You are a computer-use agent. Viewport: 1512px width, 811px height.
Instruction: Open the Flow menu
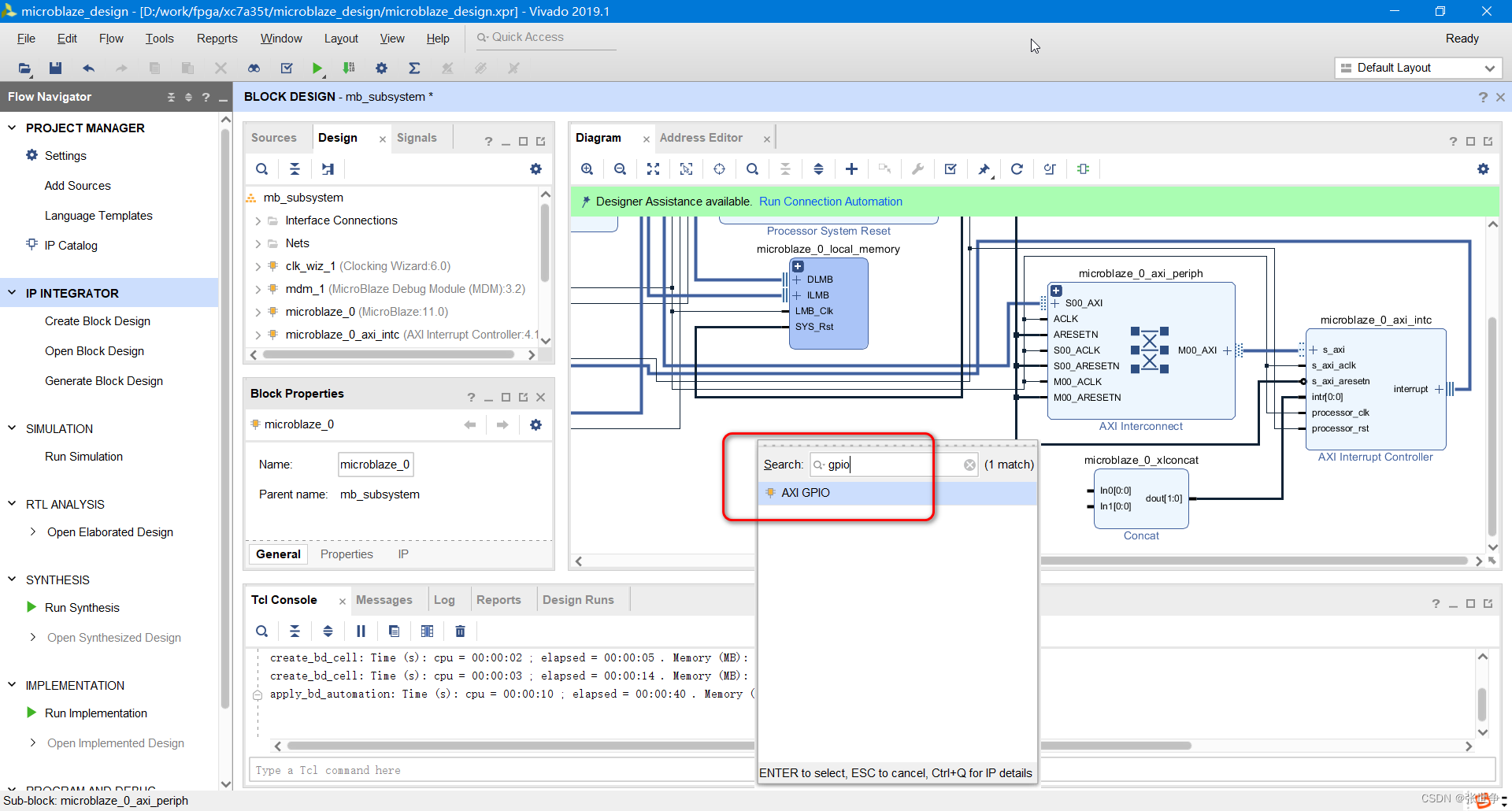111,38
